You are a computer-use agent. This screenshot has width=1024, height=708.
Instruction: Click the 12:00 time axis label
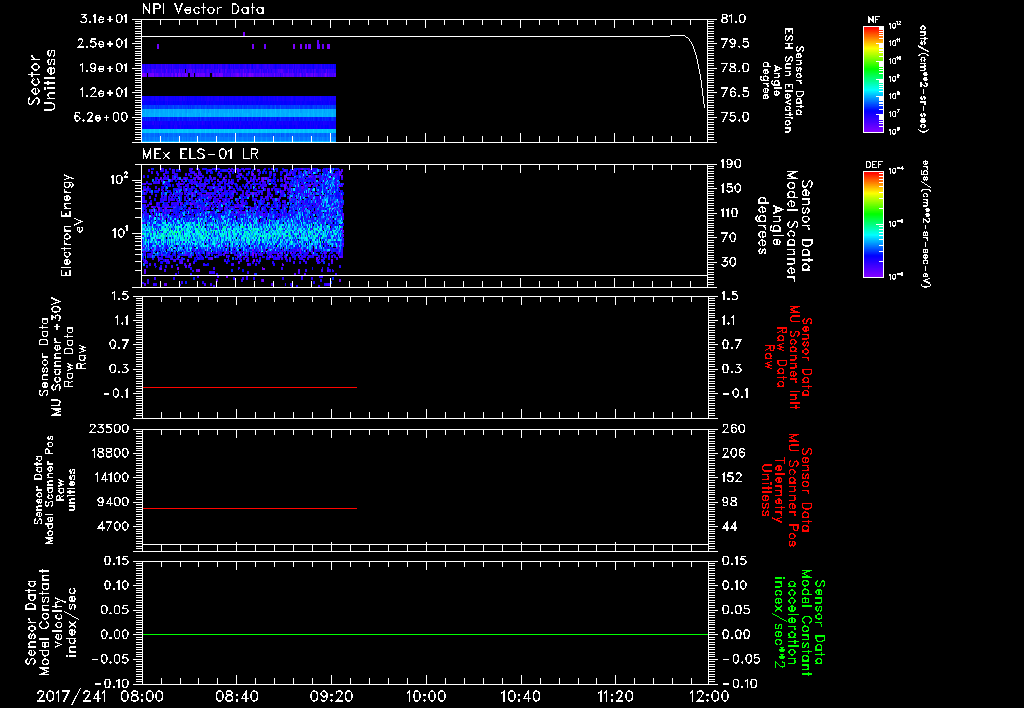point(709,696)
